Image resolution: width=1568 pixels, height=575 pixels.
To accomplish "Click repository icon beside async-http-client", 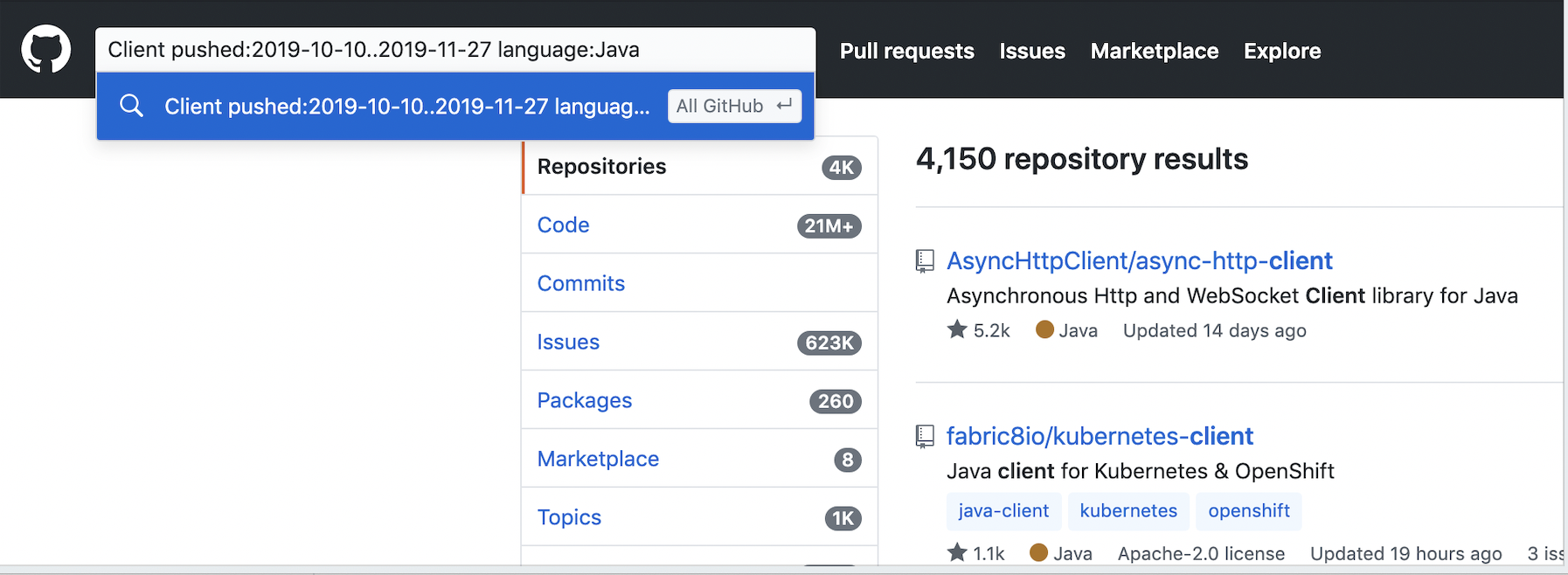I will pos(925,260).
